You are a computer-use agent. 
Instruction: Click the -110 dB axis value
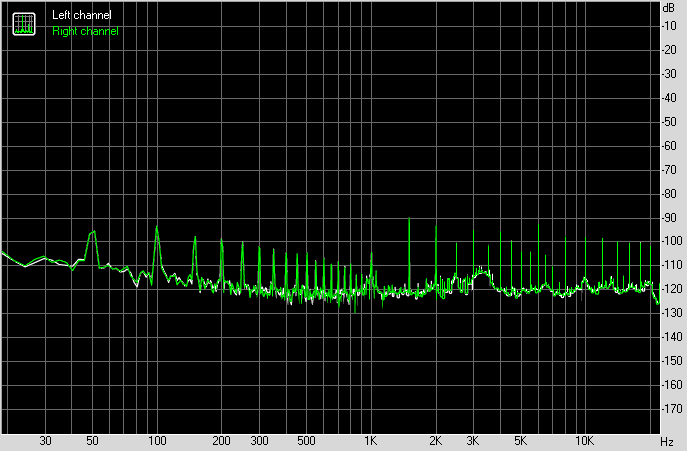[x=672, y=265]
